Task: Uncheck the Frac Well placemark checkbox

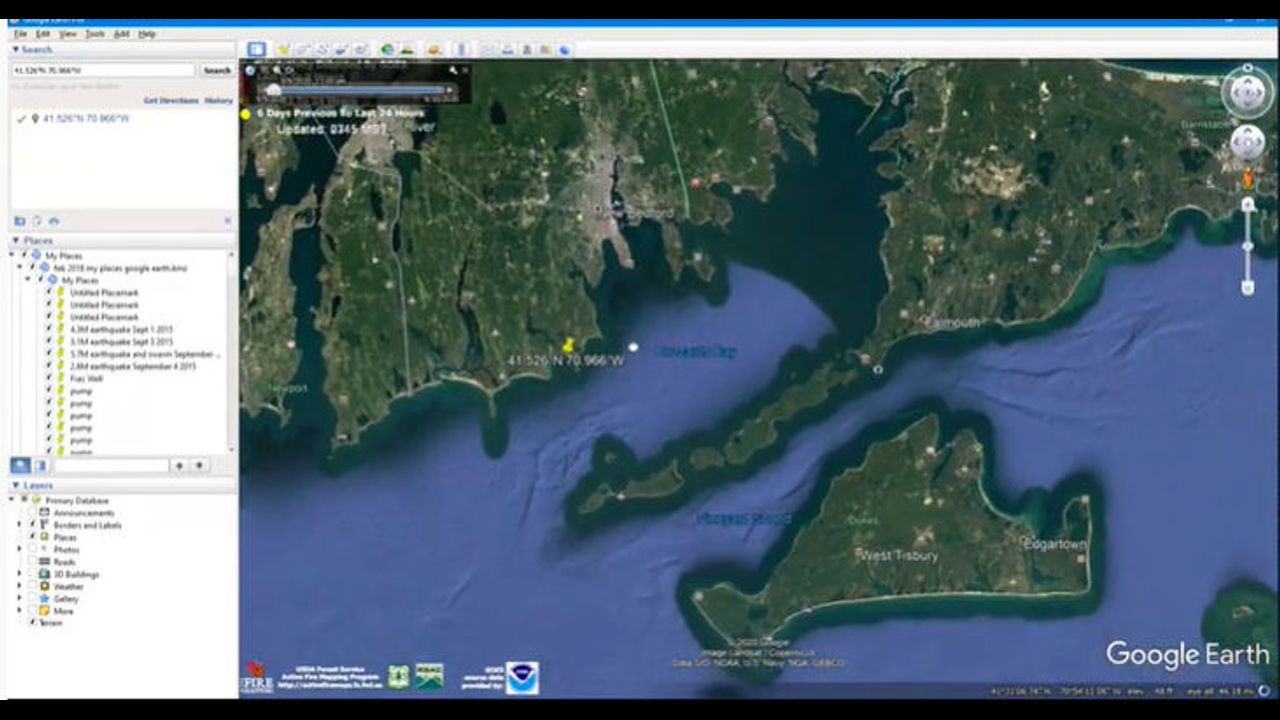Action: [x=48, y=379]
